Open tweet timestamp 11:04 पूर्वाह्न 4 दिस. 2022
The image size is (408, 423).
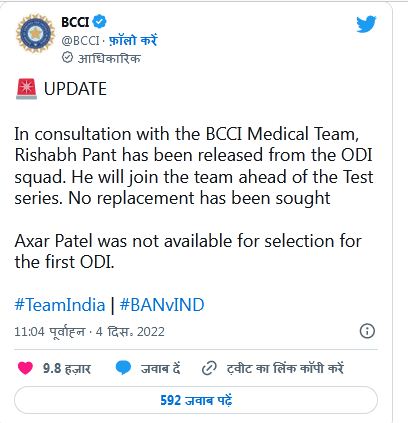click(89, 332)
